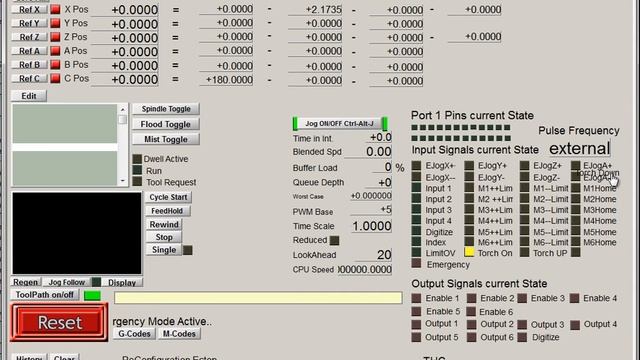This screenshot has width=640, height=360.
Task: Click the G-code list scroll down arrow
Action: [122, 181]
